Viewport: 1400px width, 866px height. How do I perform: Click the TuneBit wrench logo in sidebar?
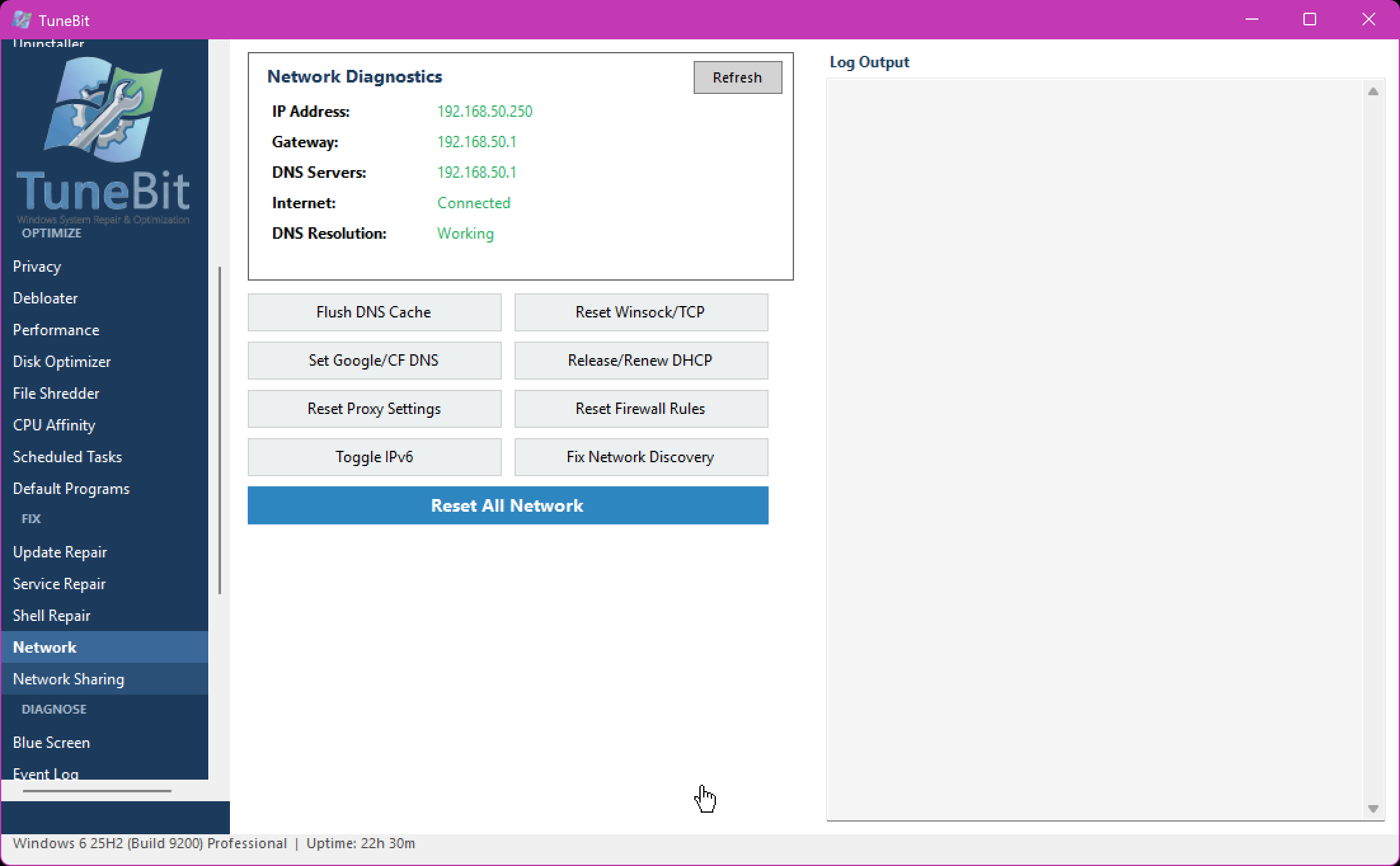tap(103, 109)
